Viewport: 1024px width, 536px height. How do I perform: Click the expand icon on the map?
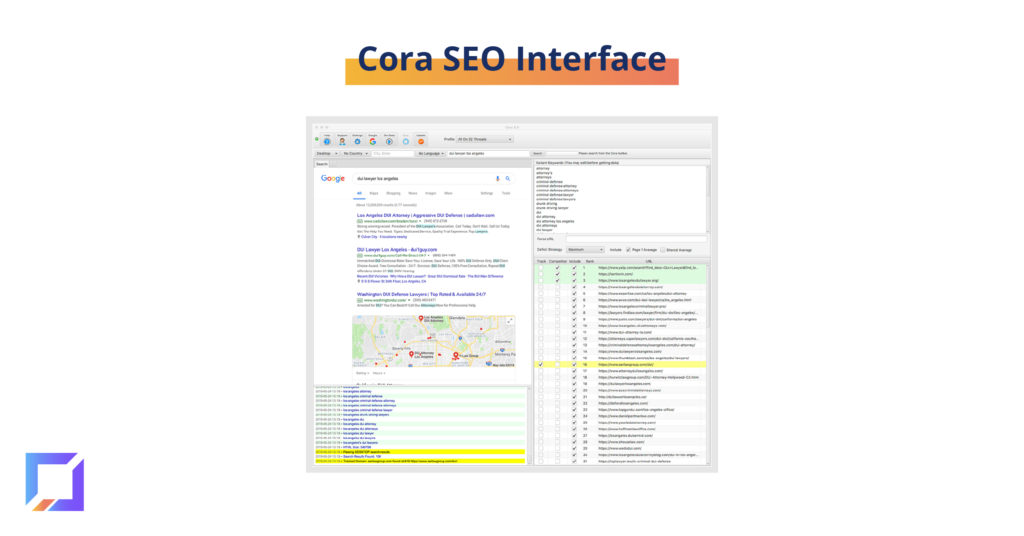[x=509, y=321]
